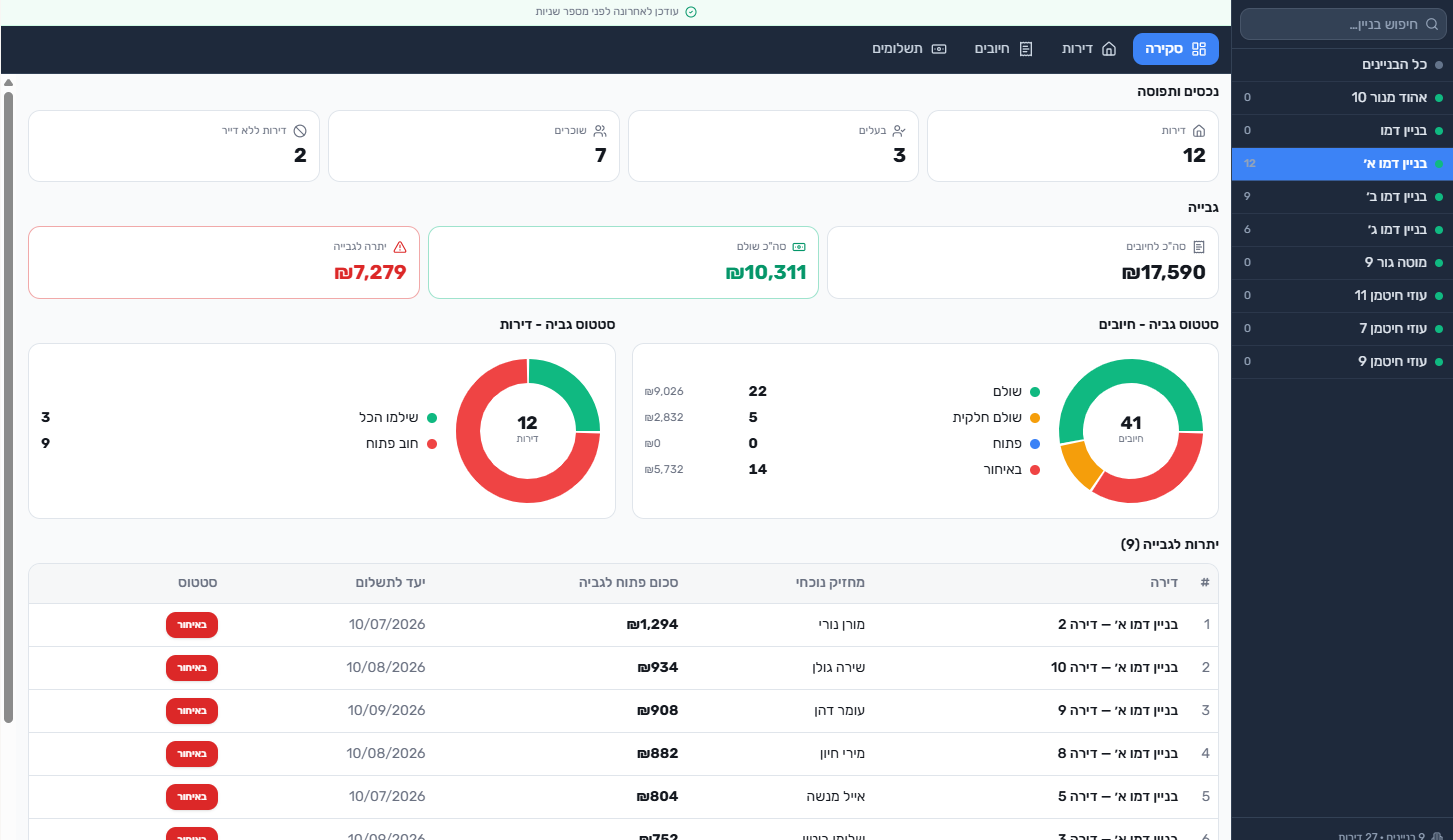
Task: Click the vacant apartments no-entry icon
Action: coord(300,131)
